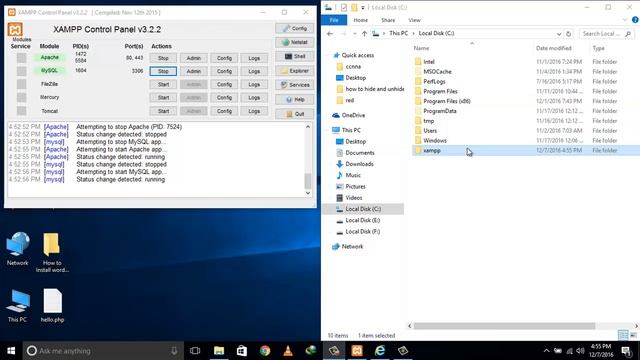Toggle Mercury service checkbox
The image size is (640, 360).
pos(21,98)
